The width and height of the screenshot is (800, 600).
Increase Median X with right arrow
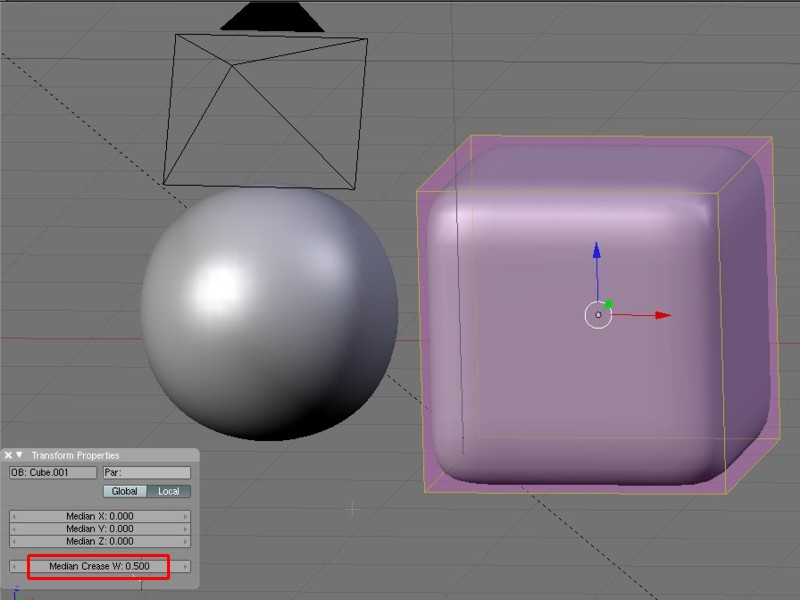(x=186, y=516)
